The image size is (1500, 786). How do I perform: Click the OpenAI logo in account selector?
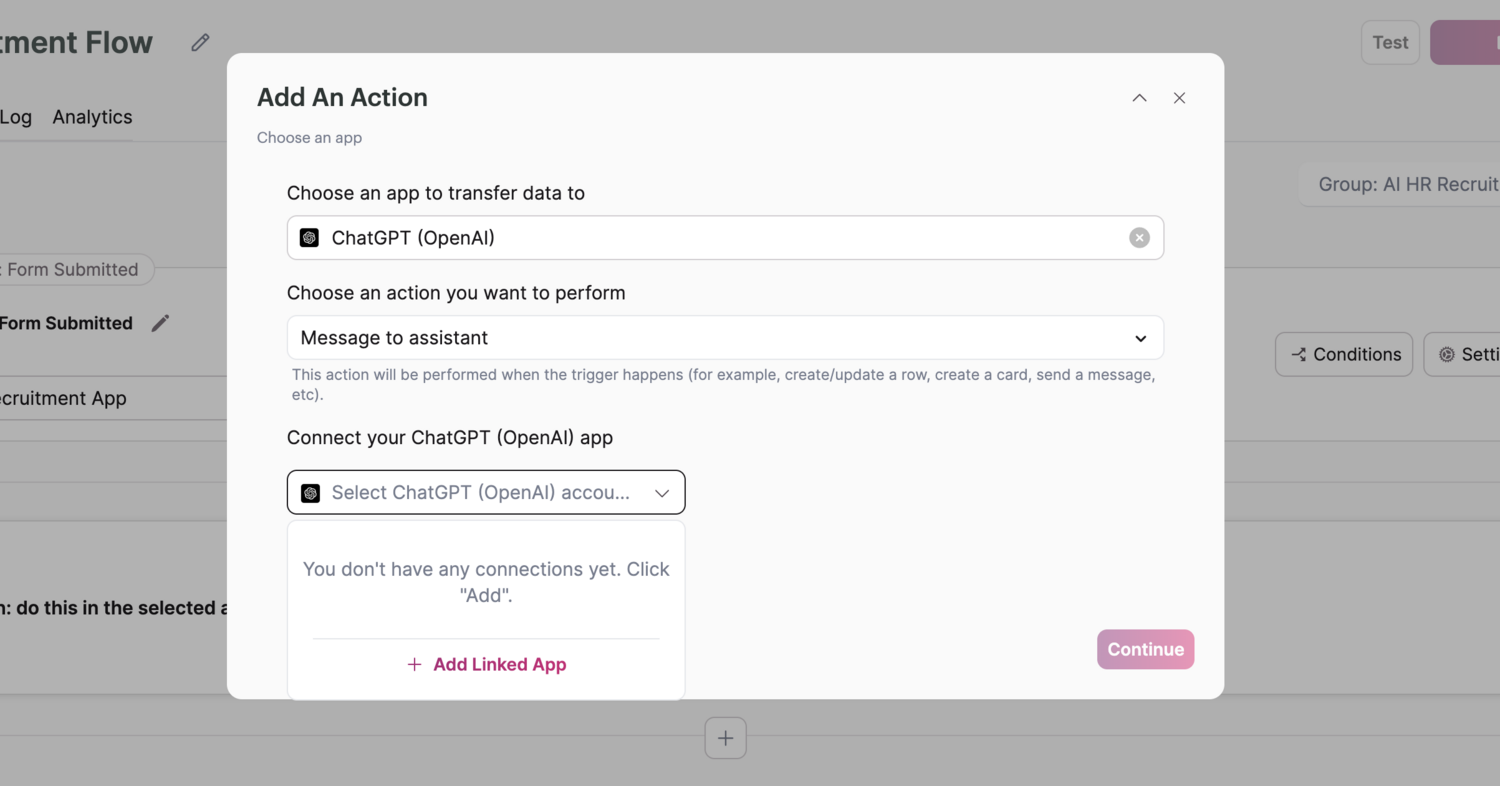click(x=311, y=493)
